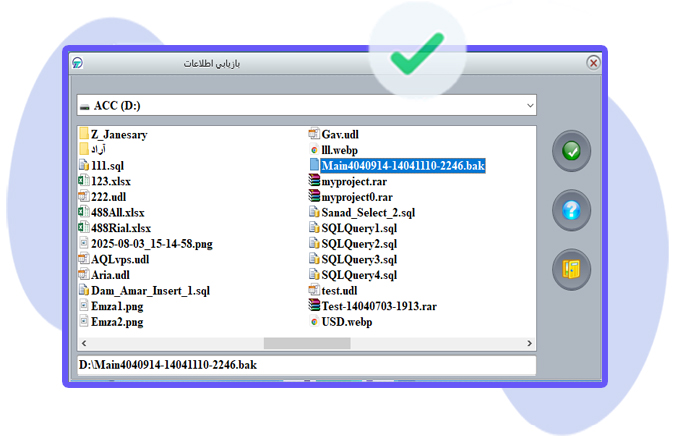
Task: Close the بازیابی اطلاعات dialog window
Action: coord(593,62)
